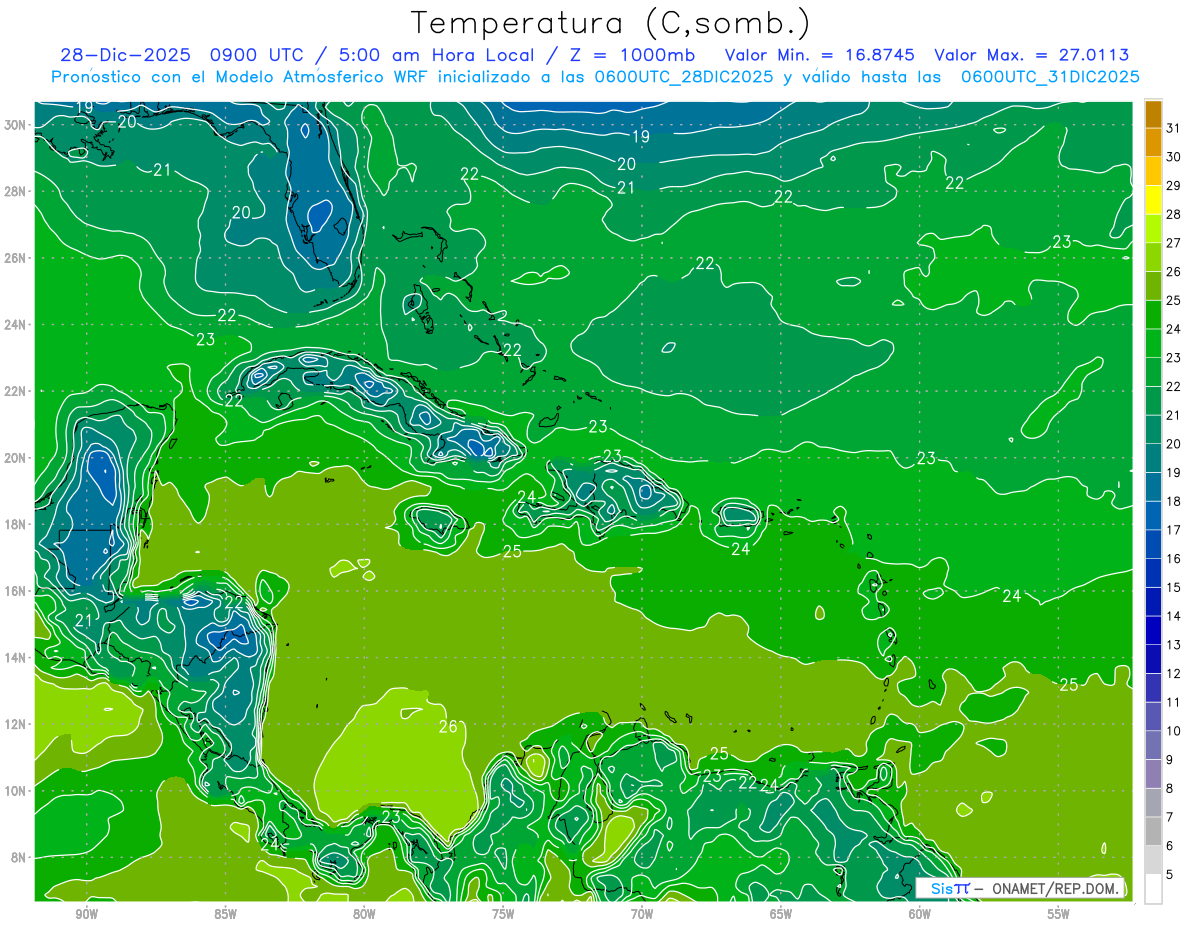This screenshot has width=1200, height=927.
Task: Click the "18N" latitude axis label
Action: pyautogui.click(x=16, y=524)
